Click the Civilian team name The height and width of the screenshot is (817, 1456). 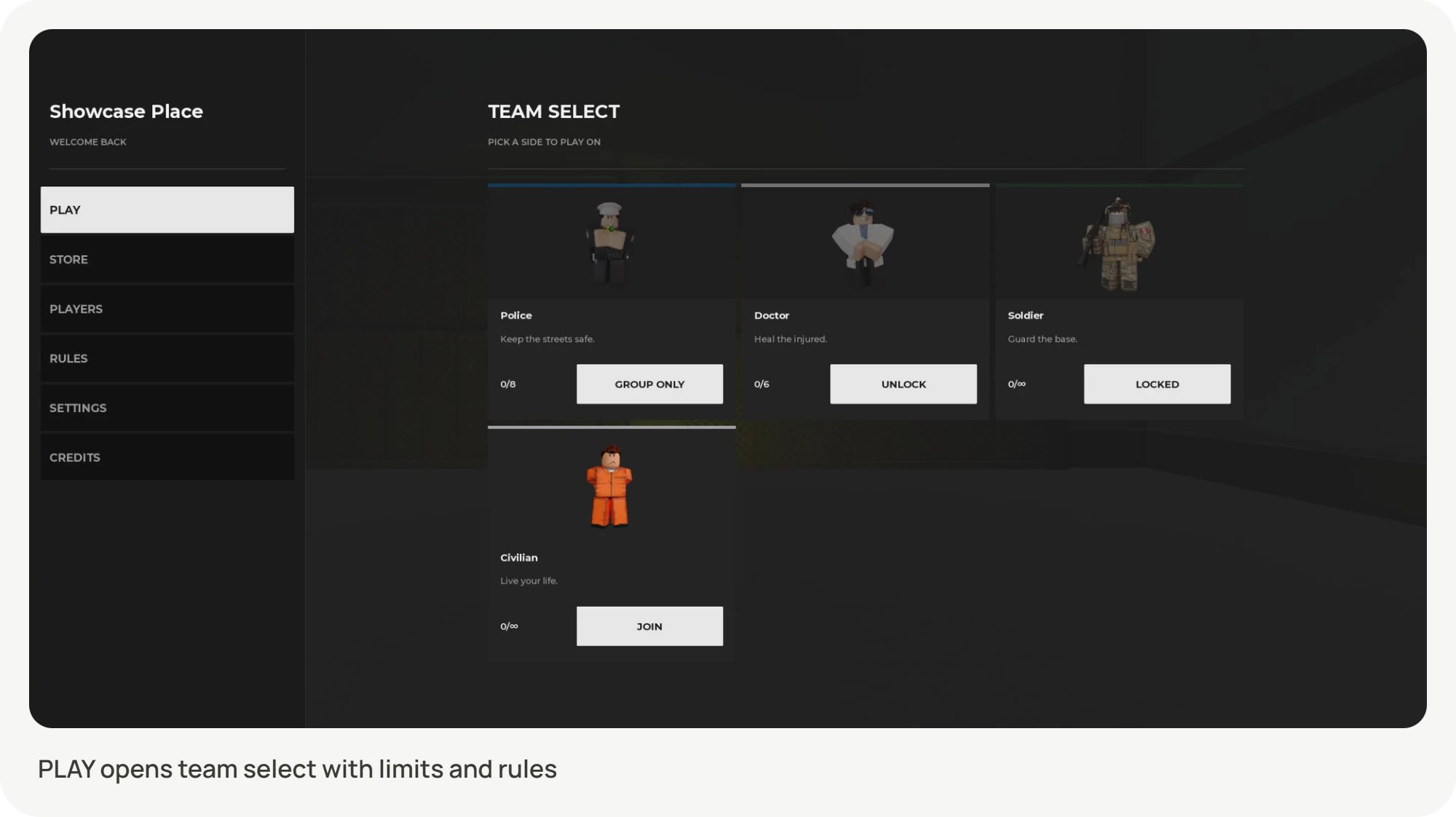519,558
